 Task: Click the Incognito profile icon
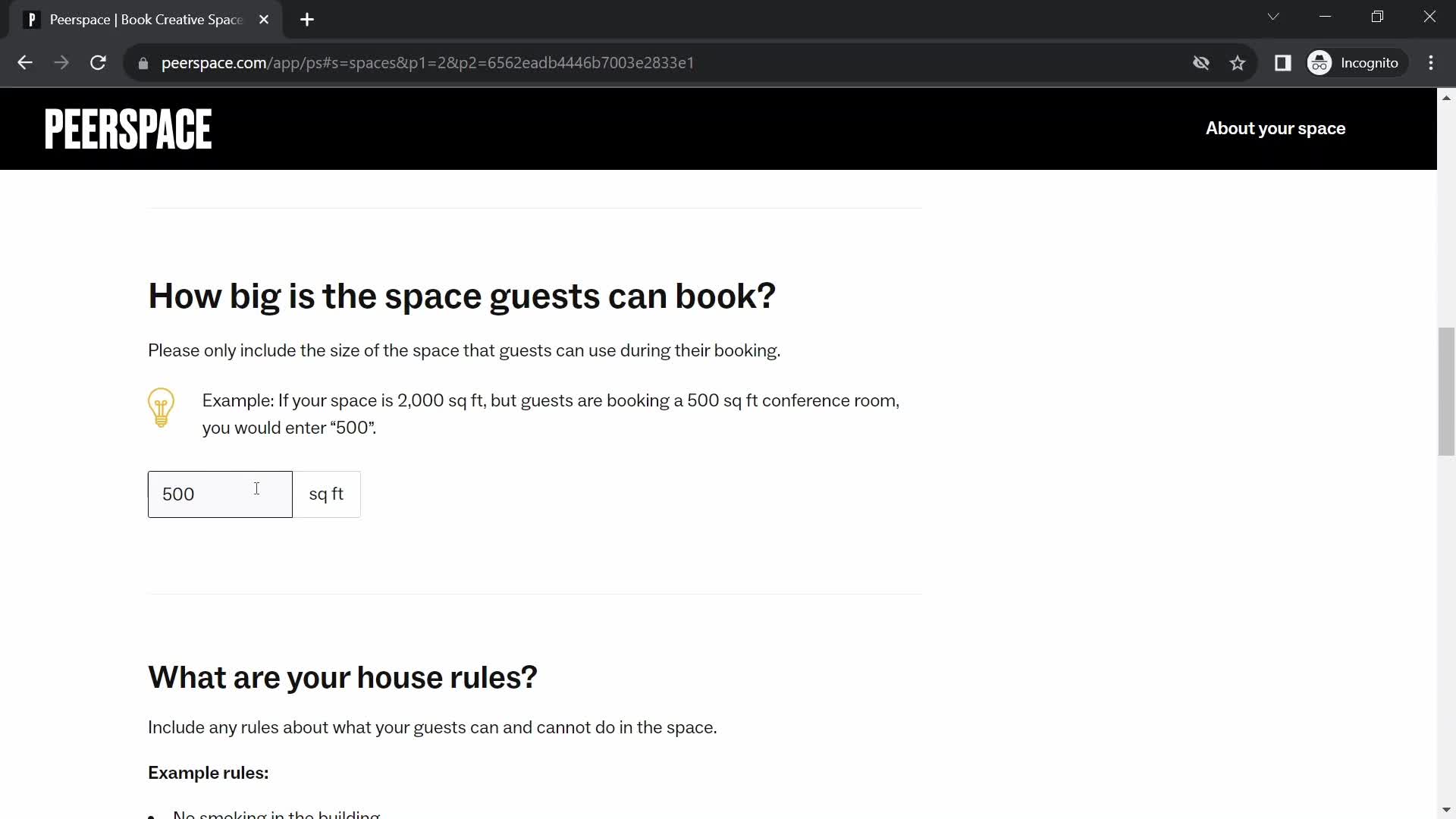[1320, 62]
